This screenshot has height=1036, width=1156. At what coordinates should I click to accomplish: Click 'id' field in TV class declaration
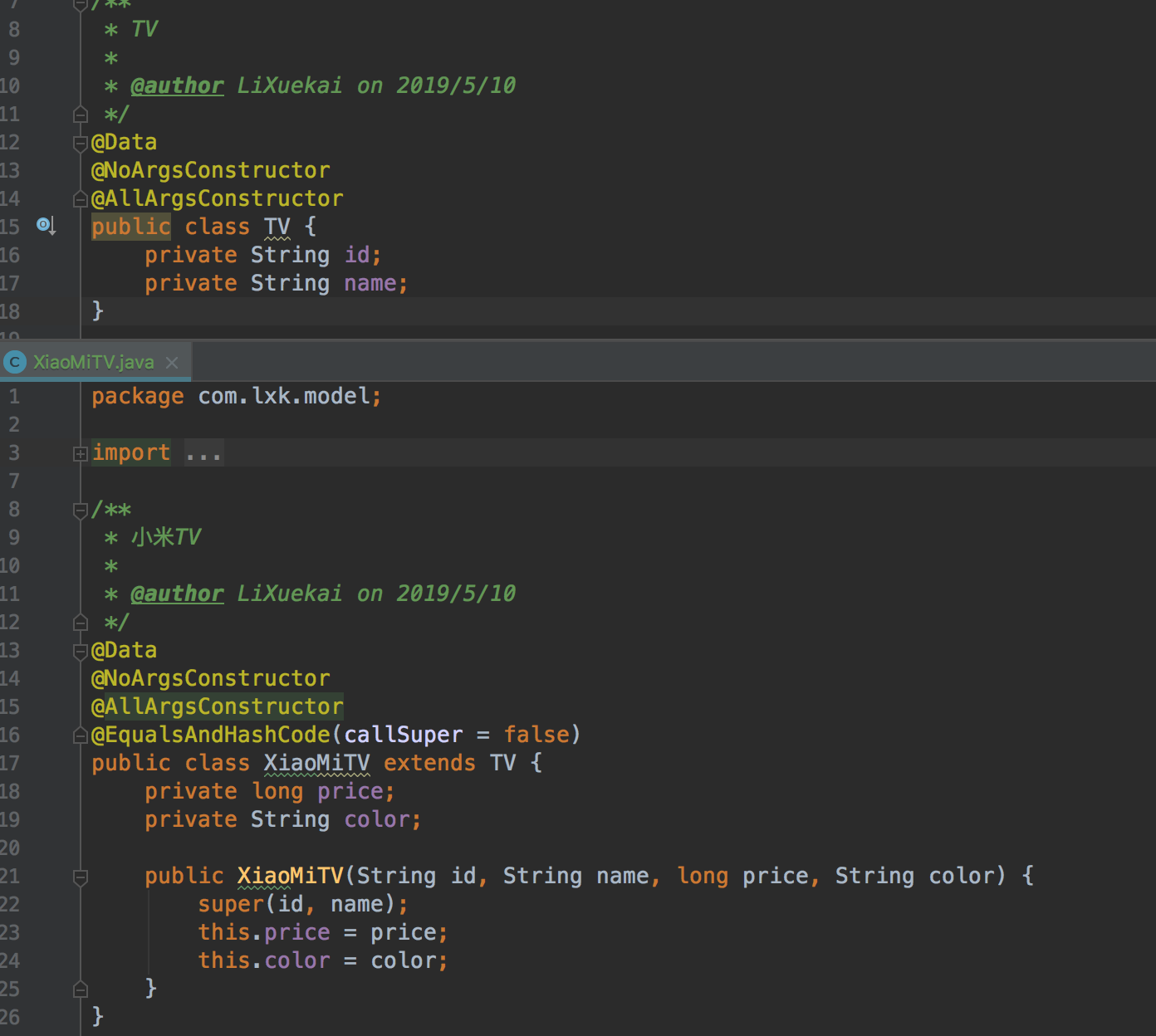tap(357, 255)
